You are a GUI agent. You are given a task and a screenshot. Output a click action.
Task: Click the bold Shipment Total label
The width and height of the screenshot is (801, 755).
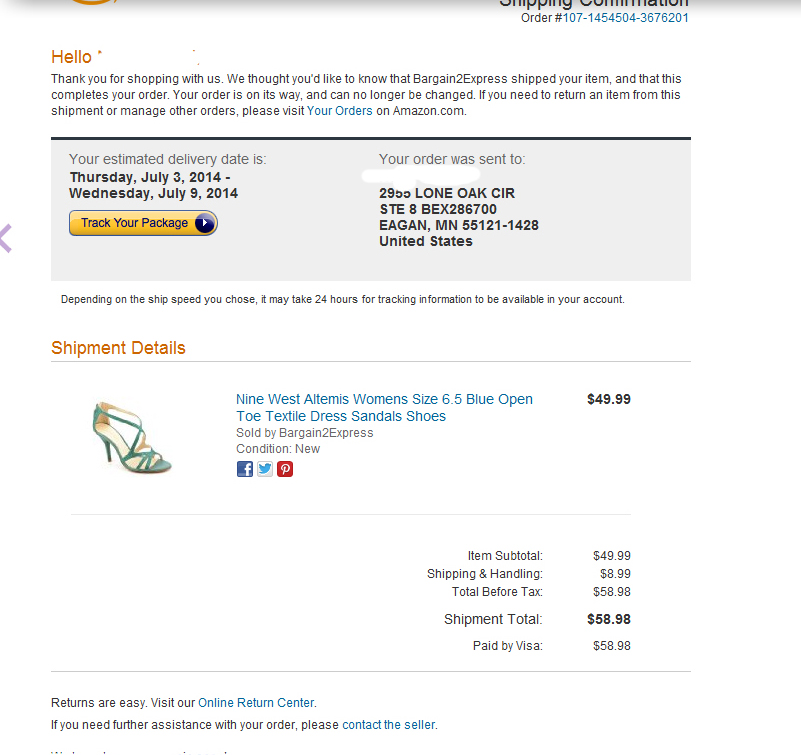[493, 619]
